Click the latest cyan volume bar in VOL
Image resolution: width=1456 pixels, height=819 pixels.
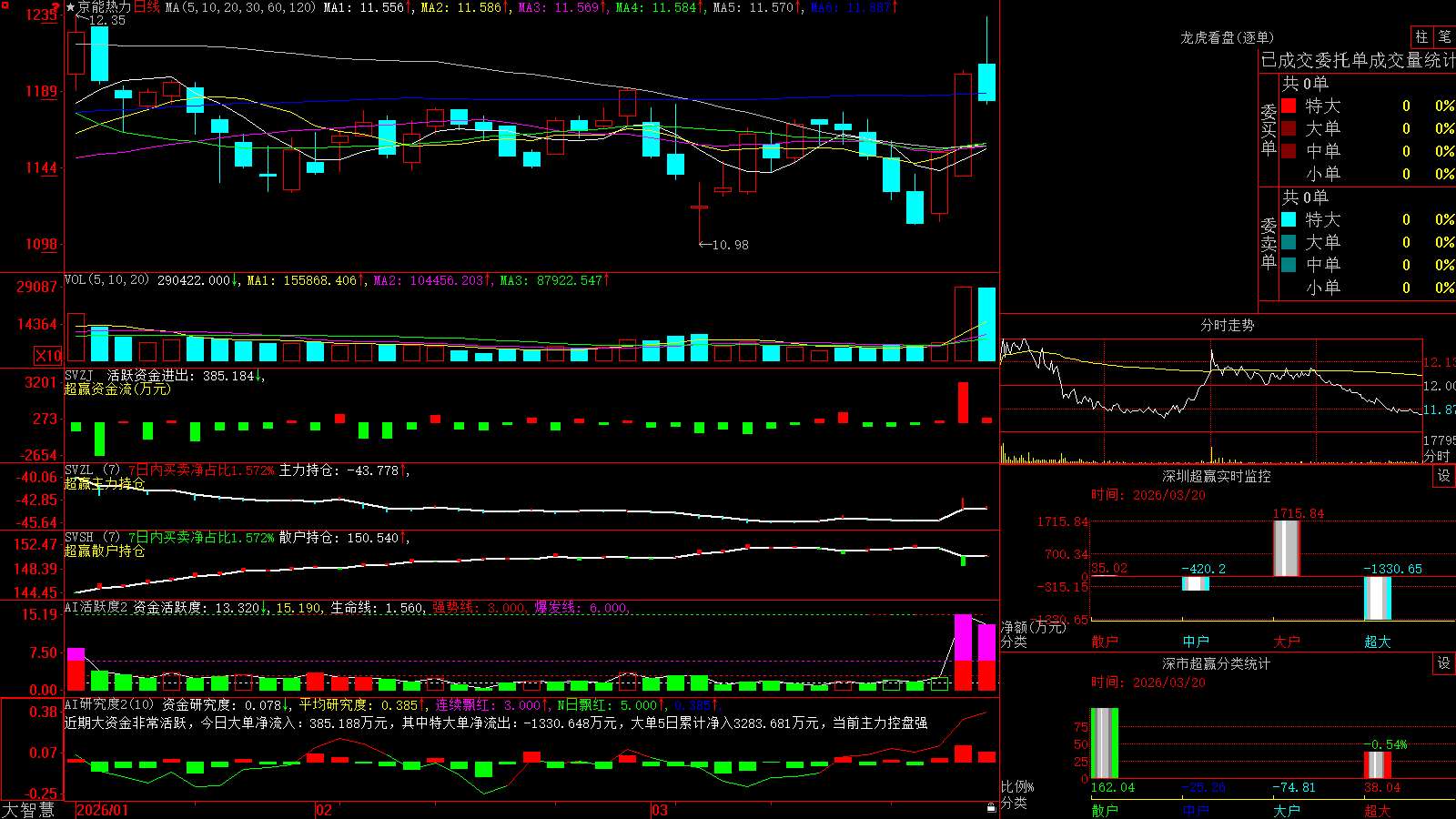click(986, 324)
